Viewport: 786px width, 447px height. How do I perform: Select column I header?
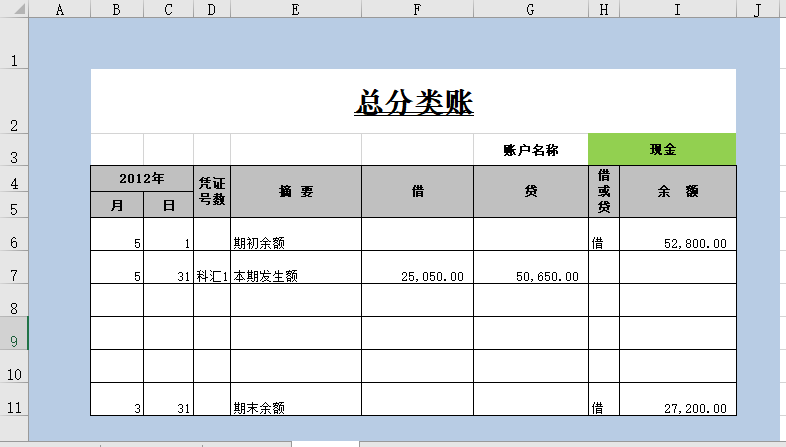click(x=677, y=10)
